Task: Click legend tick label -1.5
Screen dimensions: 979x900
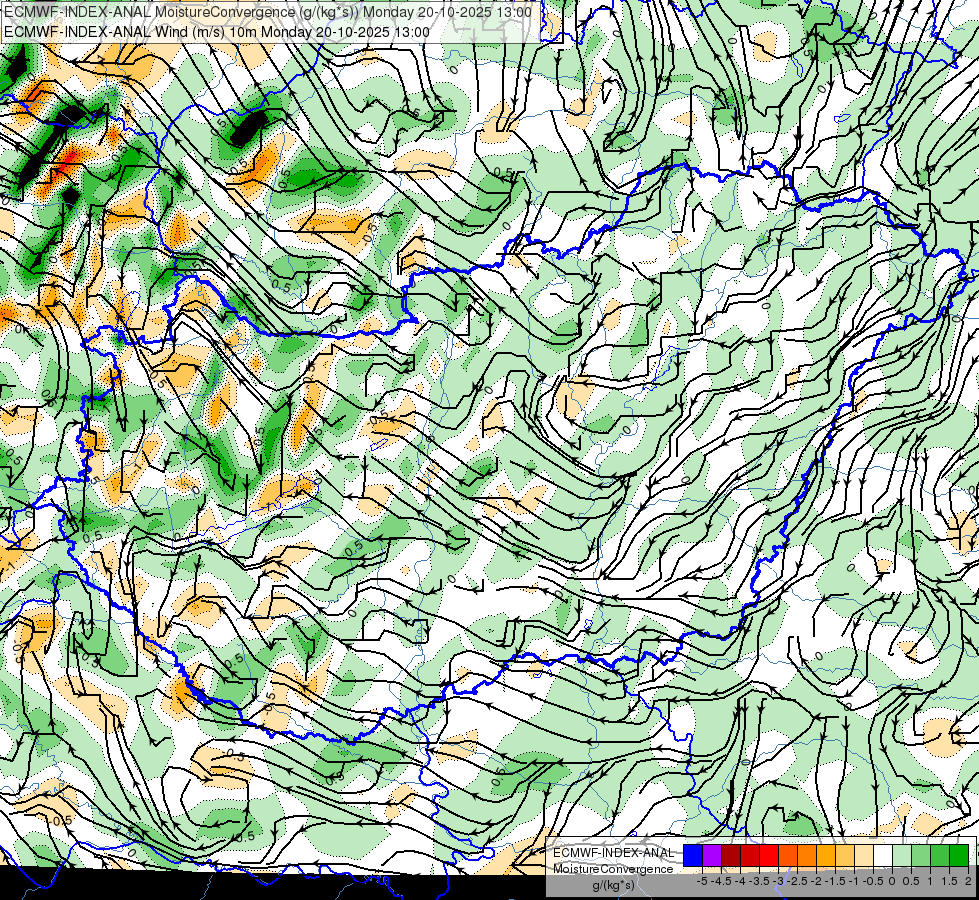Action: coord(835,881)
